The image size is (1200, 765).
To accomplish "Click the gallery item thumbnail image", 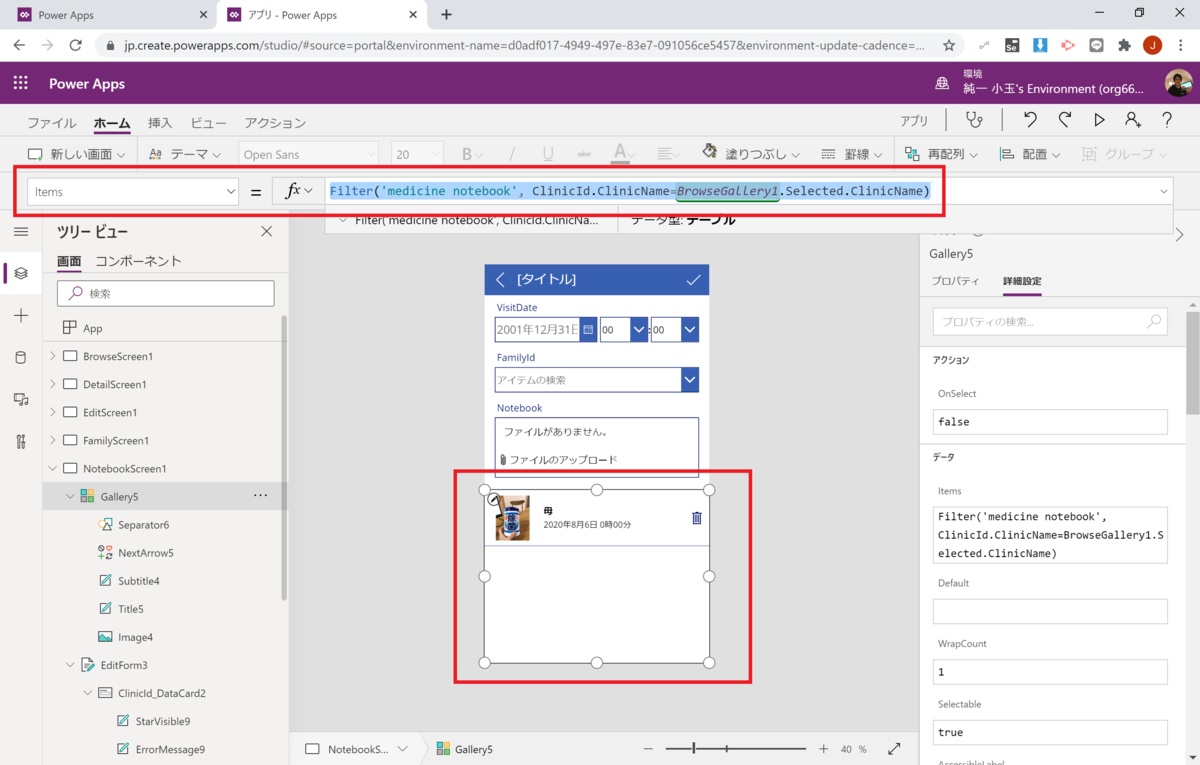I will pos(512,518).
